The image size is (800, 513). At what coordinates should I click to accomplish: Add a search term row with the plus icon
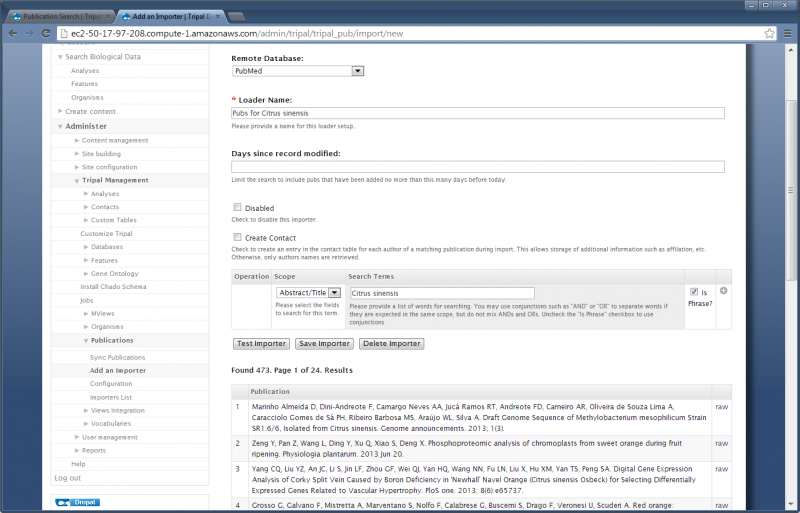coord(723,290)
